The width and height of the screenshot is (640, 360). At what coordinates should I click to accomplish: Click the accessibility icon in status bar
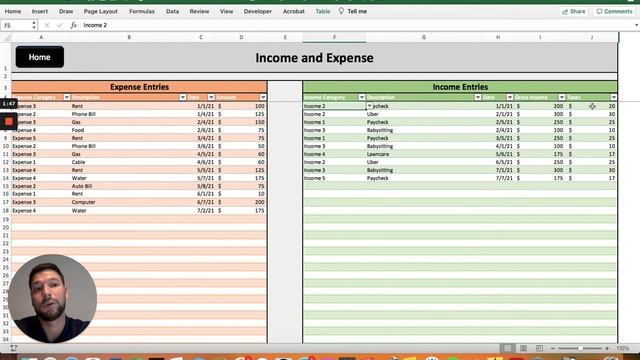13,348
